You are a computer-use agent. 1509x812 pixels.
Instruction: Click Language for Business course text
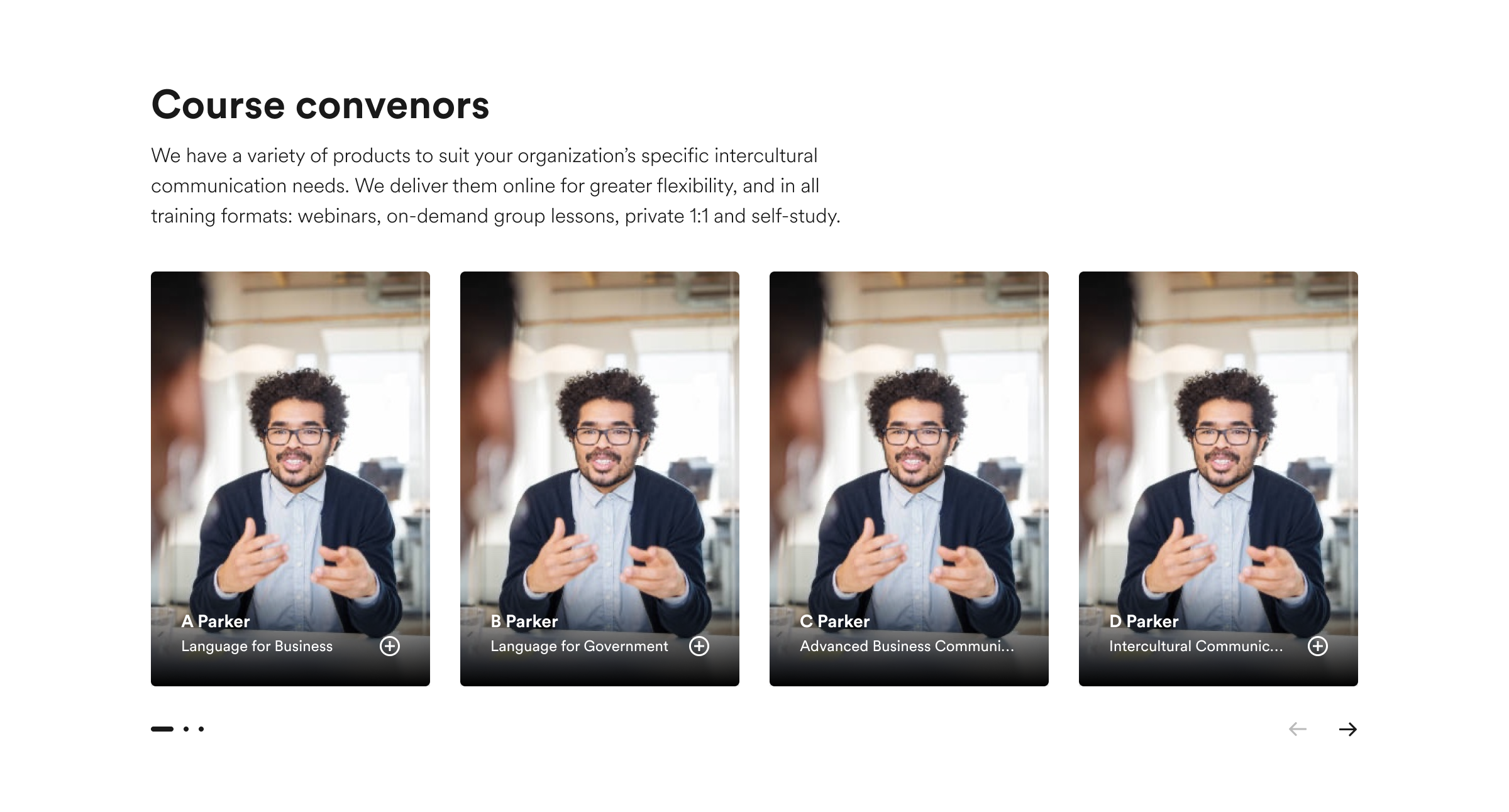pyautogui.click(x=257, y=646)
